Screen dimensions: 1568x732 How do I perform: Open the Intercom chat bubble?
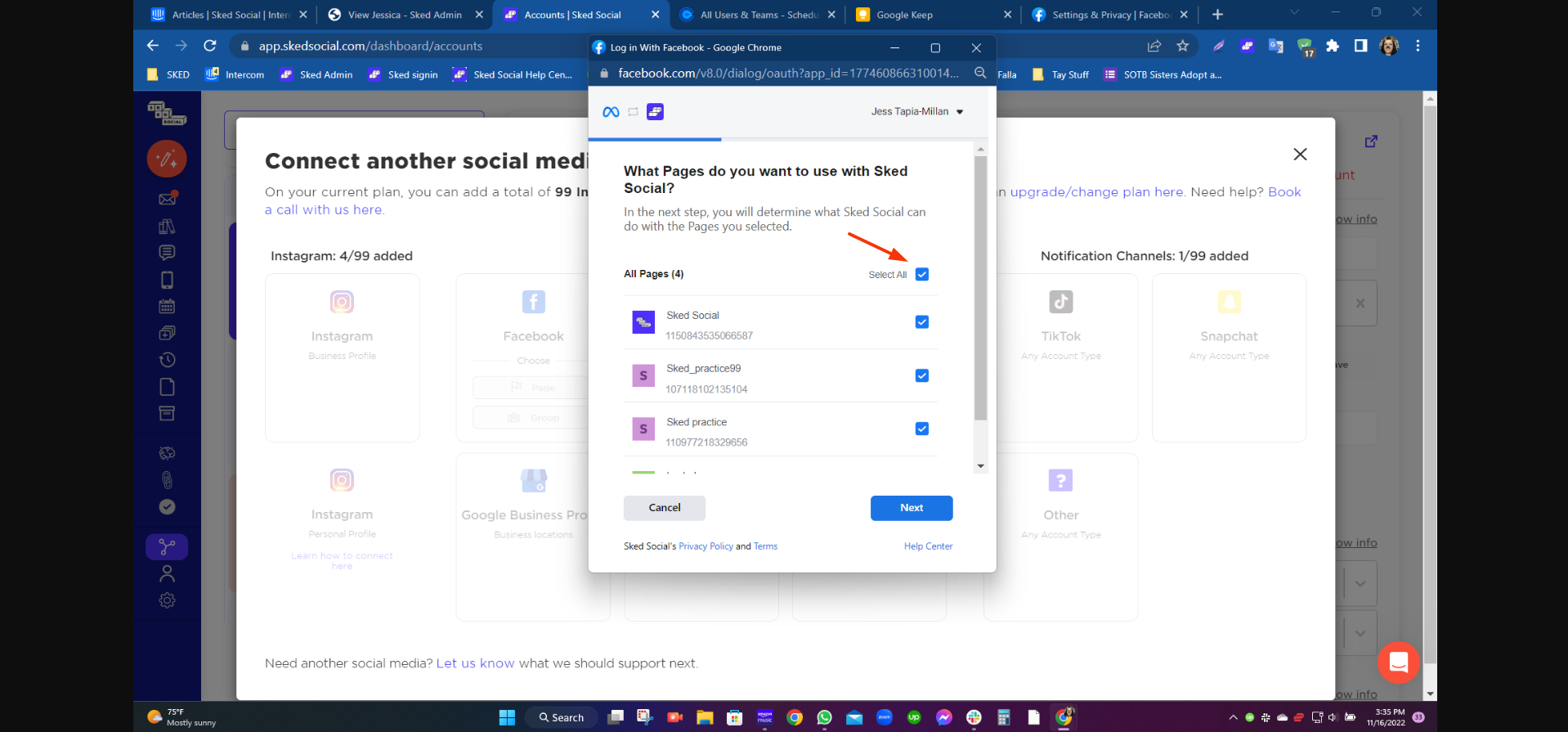pyautogui.click(x=1398, y=662)
